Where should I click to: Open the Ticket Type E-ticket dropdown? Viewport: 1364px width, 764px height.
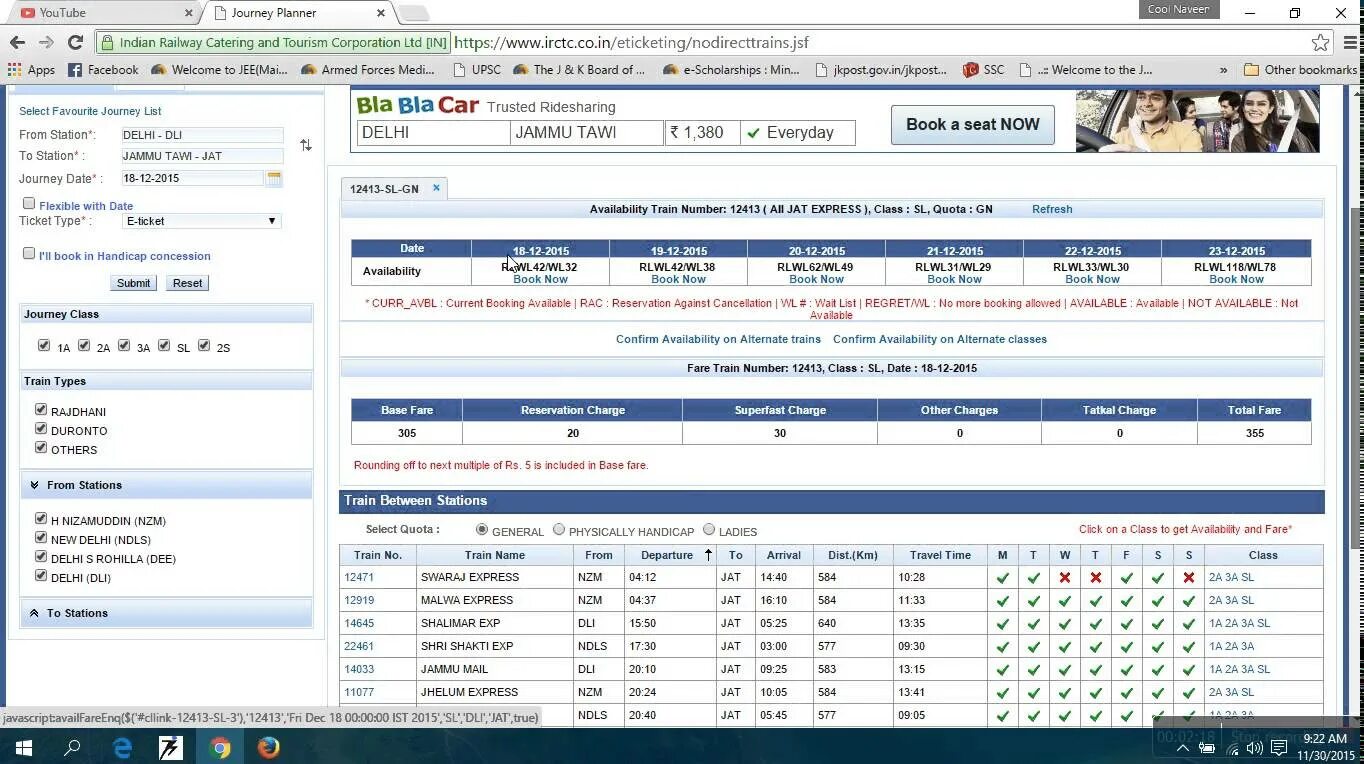tap(201, 221)
